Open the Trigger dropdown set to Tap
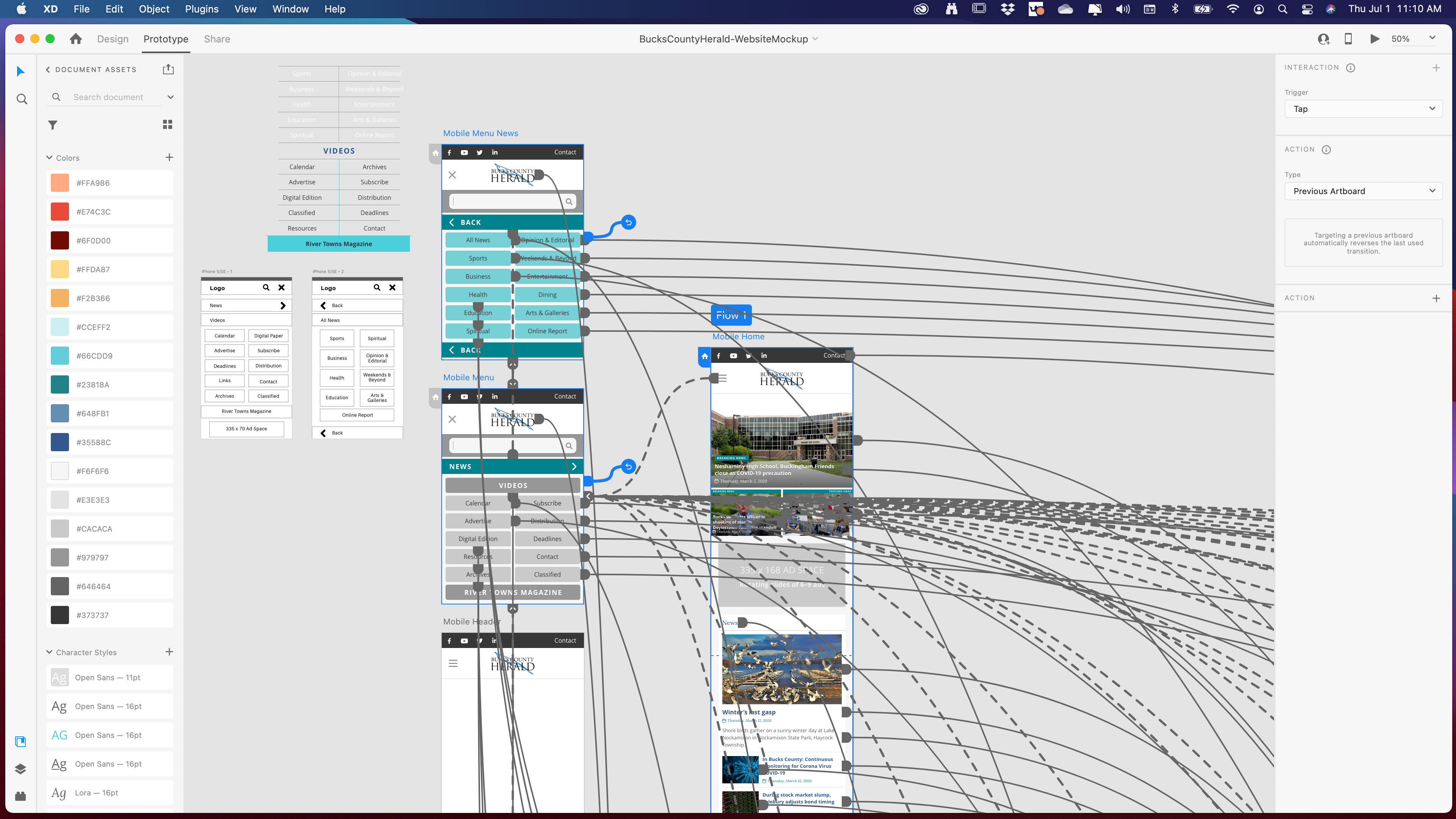Screen dimensions: 1456x819 pyautogui.click(x=1363, y=108)
